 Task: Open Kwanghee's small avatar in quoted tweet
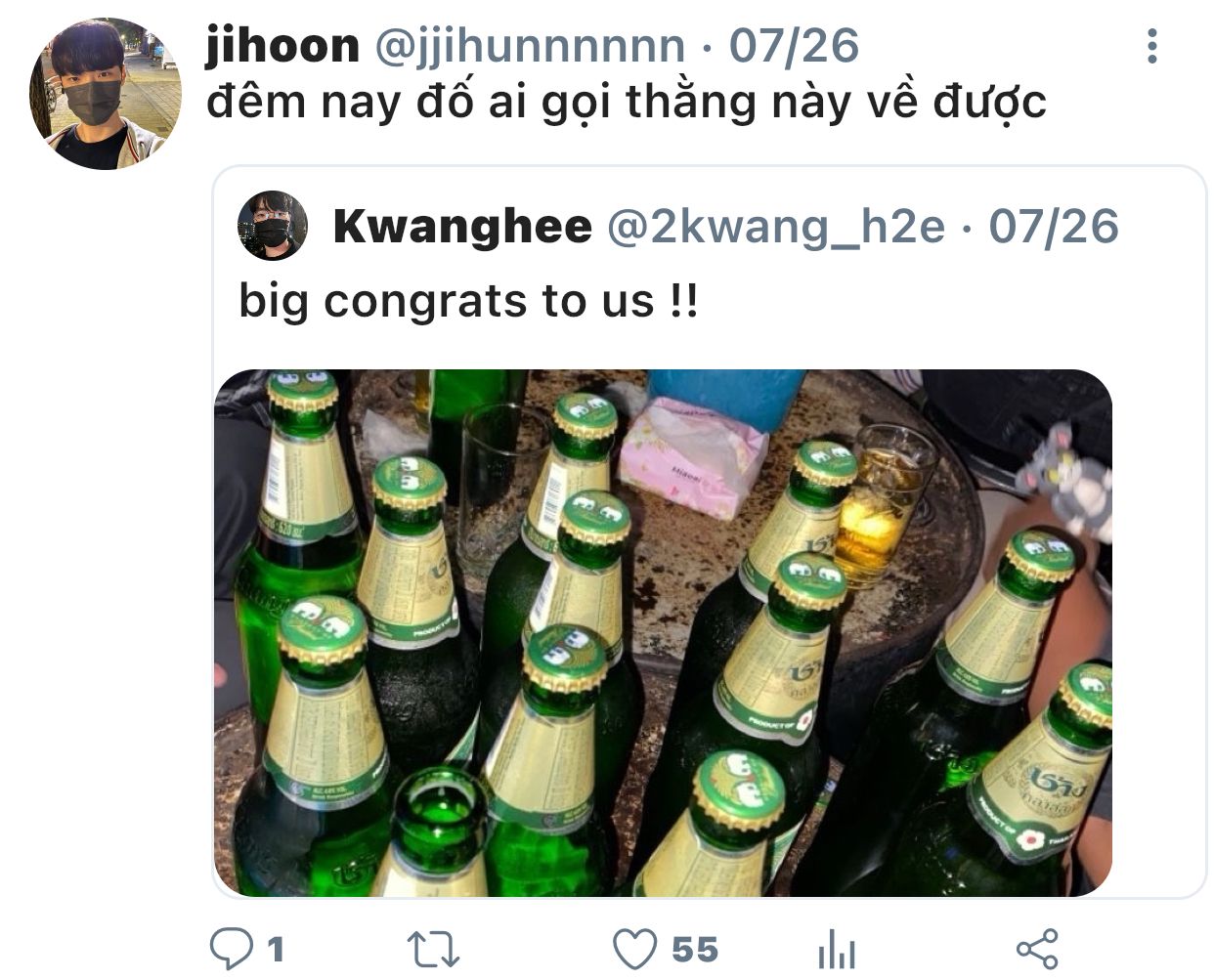tap(273, 226)
